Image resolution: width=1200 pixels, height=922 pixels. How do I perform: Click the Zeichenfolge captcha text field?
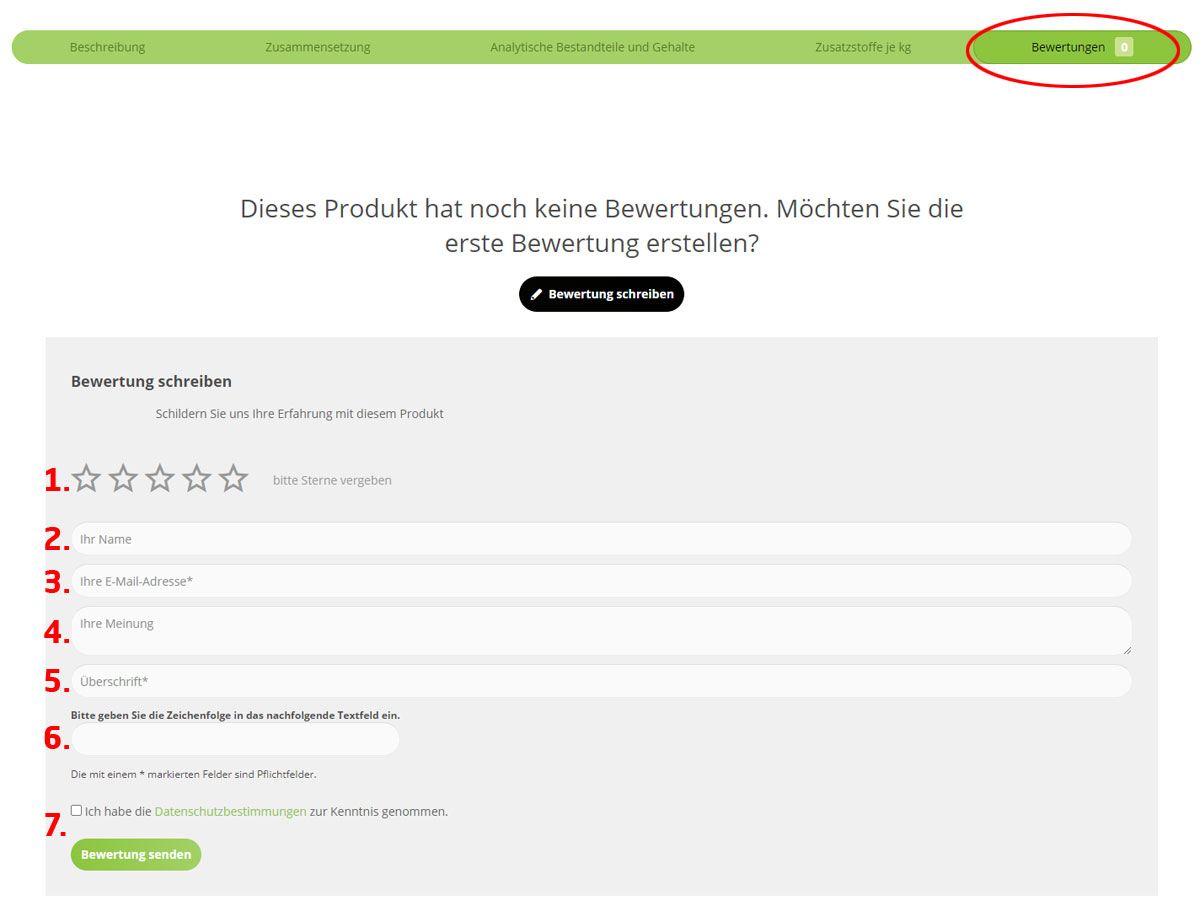pyautogui.click(x=235, y=740)
